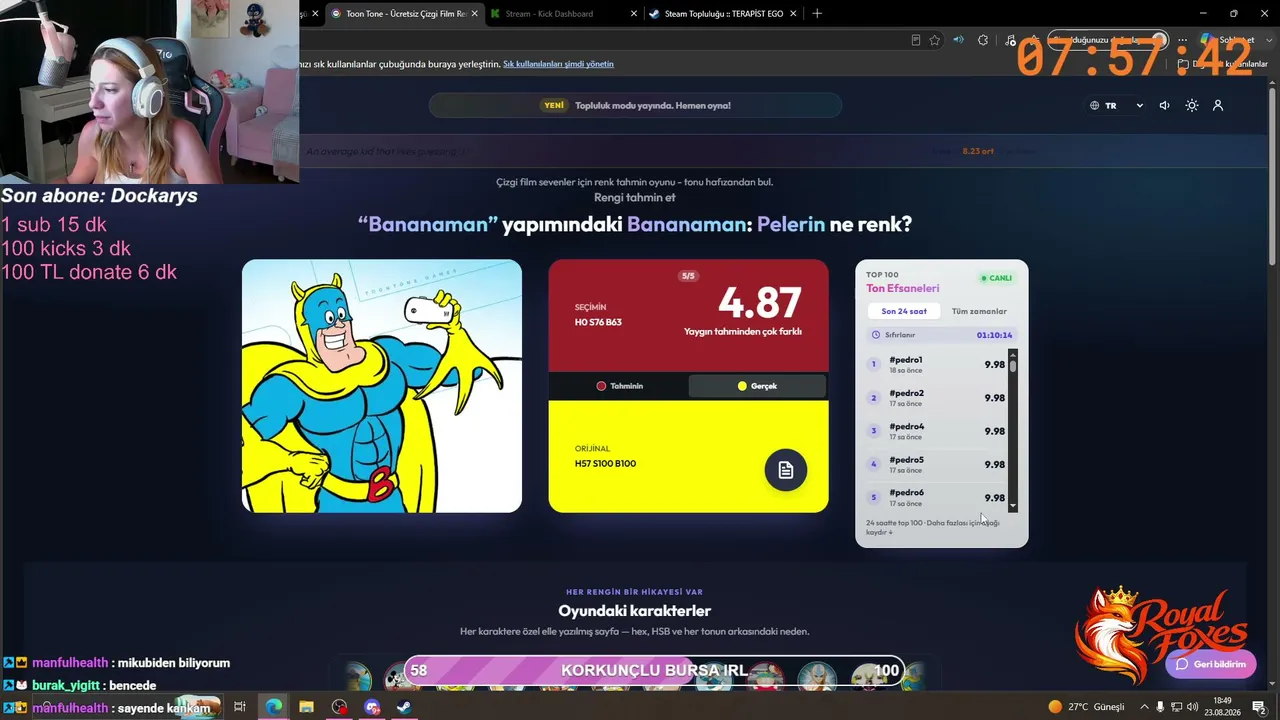Open the browser extensions puzzle icon
1280x720 pixels.
pyautogui.click(x=983, y=40)
